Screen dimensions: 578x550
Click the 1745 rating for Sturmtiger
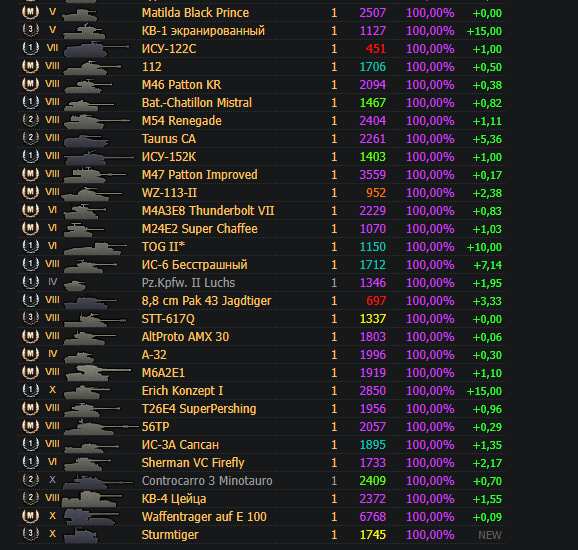(x=373, y=535)
